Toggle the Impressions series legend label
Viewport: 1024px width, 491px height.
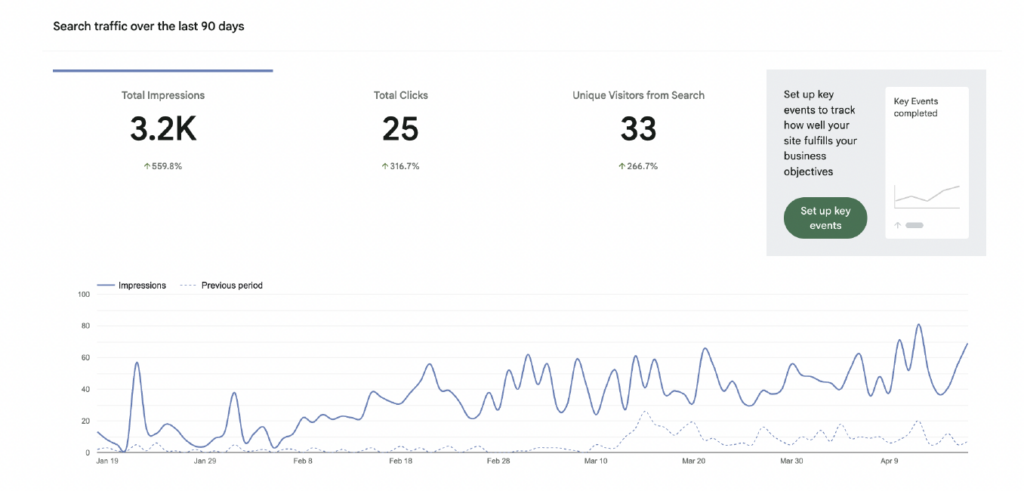point(142,285)
